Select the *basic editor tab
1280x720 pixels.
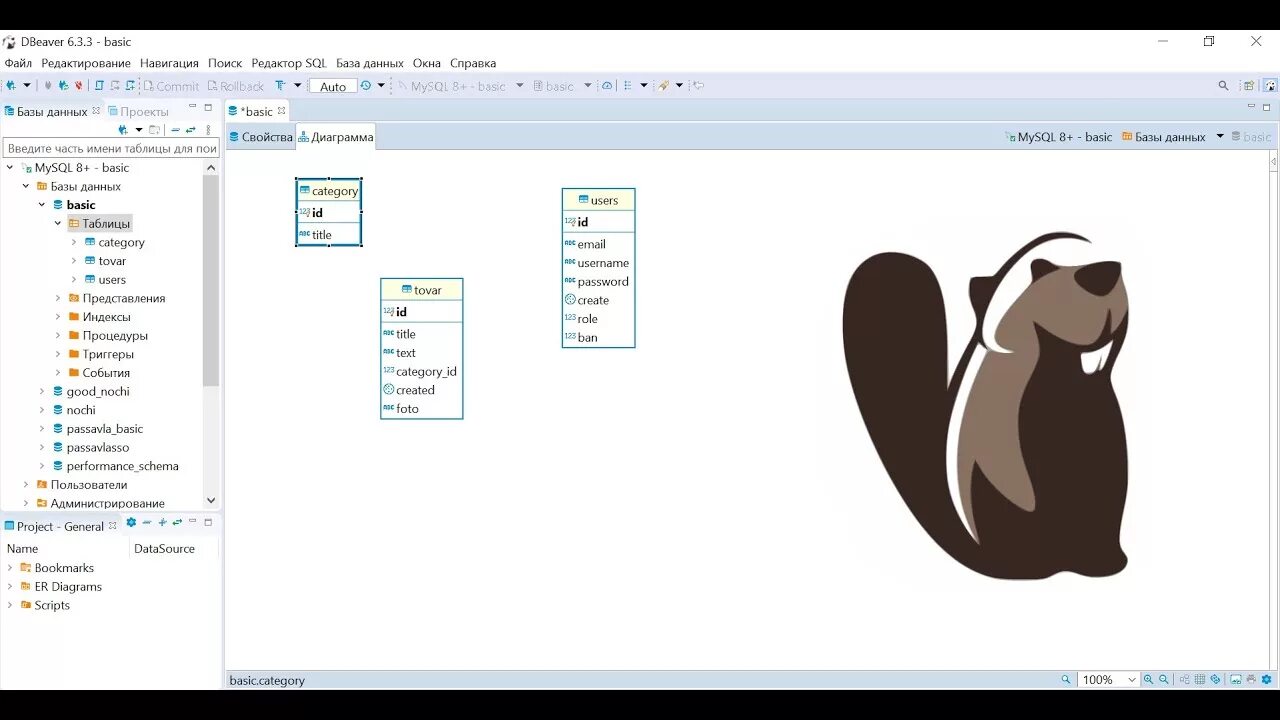pos(256,111)
